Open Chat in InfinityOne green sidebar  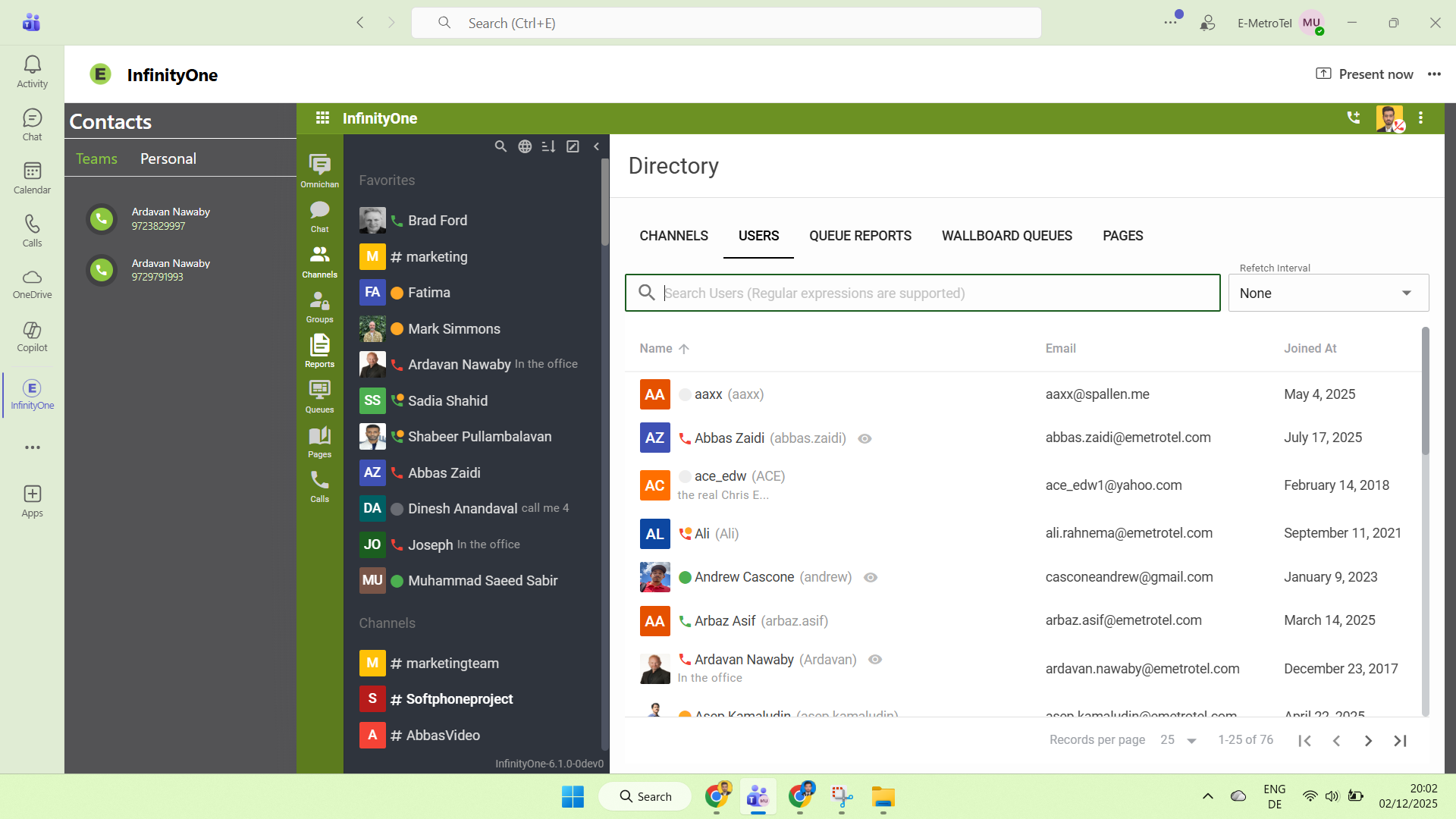pos(319,217)
